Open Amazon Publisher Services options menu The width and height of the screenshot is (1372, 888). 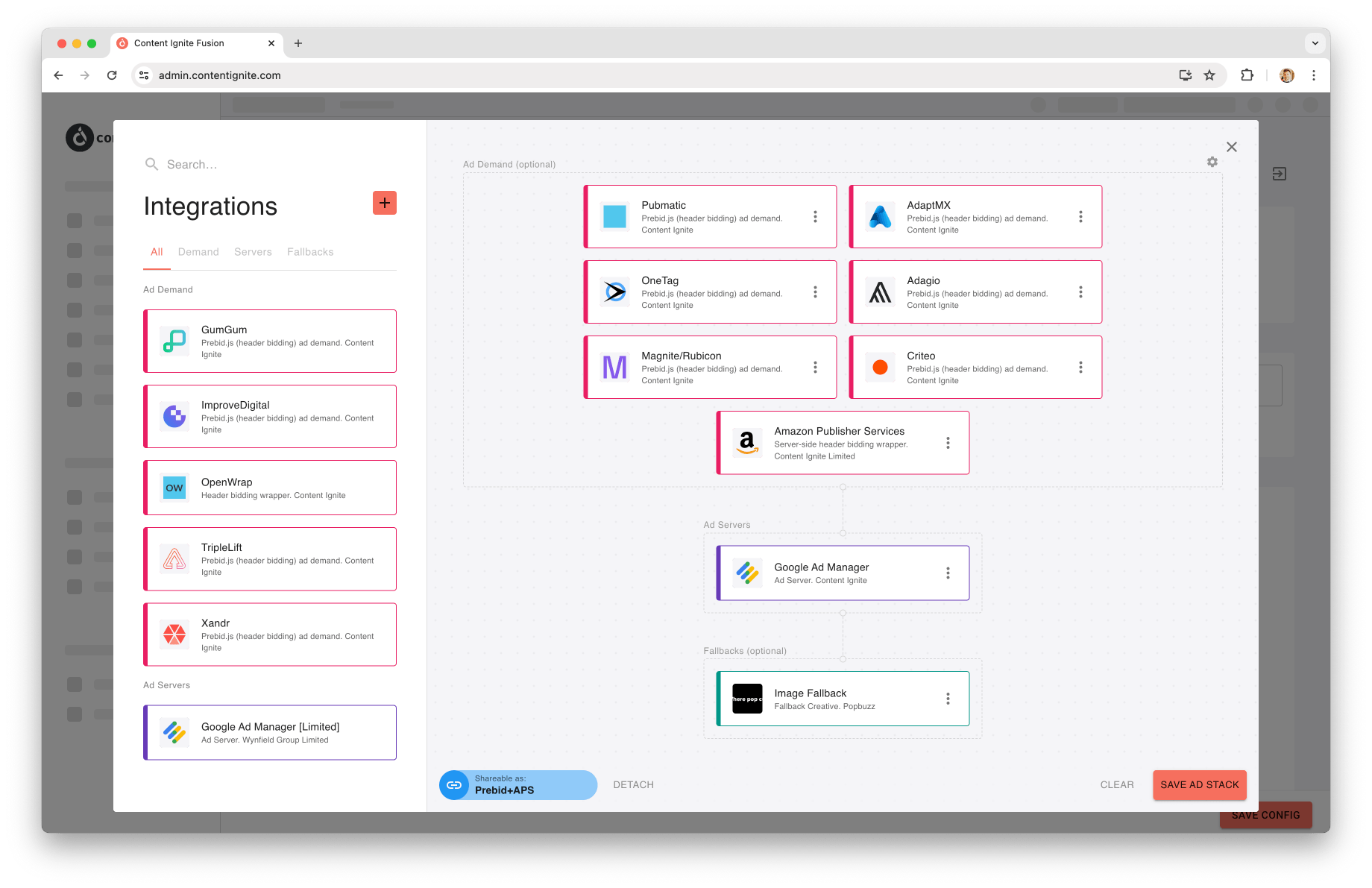948,443
